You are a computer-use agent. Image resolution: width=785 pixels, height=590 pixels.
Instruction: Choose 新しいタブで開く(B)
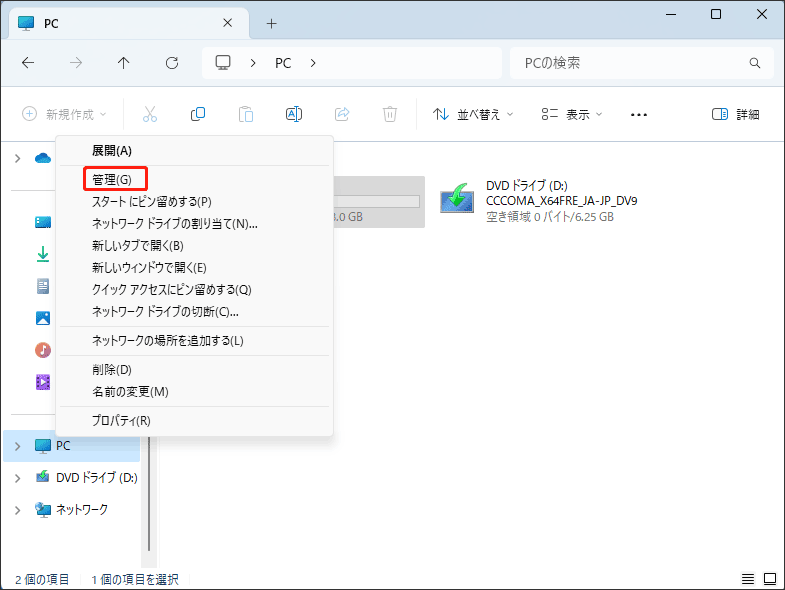[194, 246]
